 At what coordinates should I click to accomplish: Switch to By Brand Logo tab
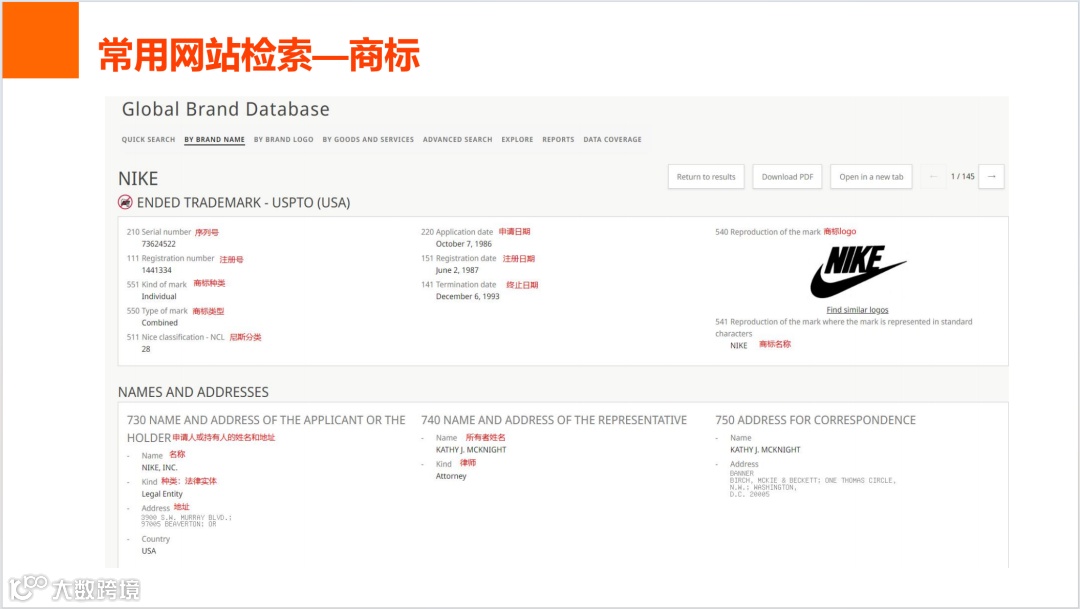[283, 139]
